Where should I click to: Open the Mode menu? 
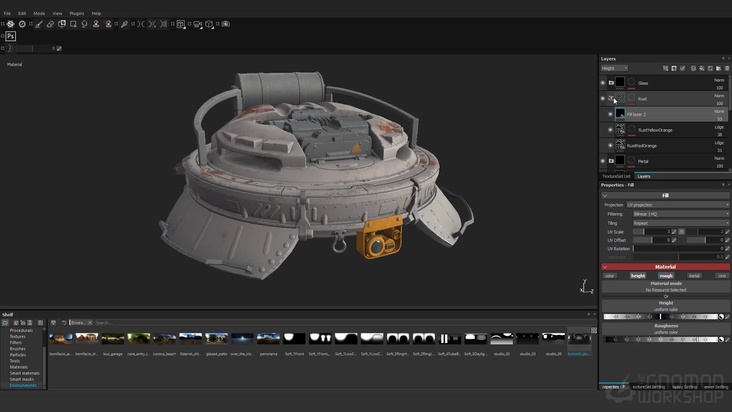tap(39, 14)
